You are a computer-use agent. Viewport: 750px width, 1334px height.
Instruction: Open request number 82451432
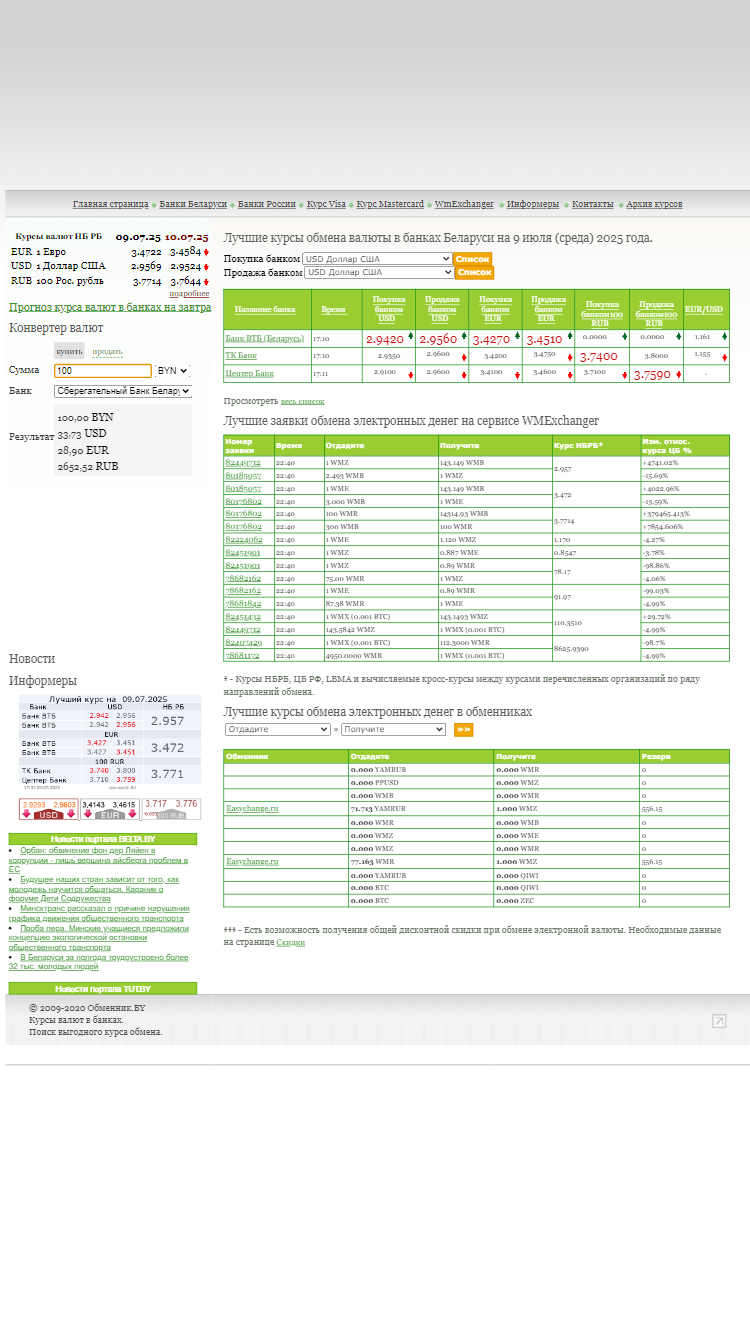[x=244, y=617]
